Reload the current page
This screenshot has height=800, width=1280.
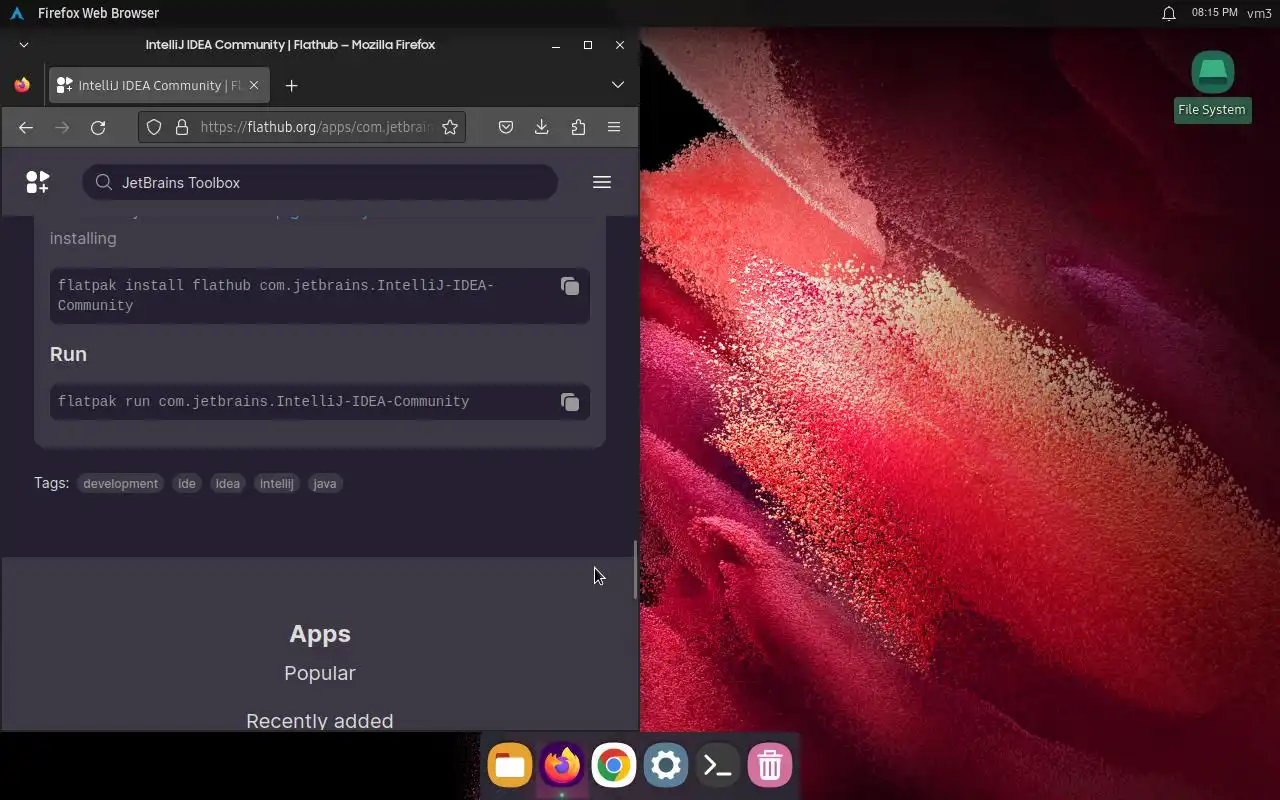point(98,127)
